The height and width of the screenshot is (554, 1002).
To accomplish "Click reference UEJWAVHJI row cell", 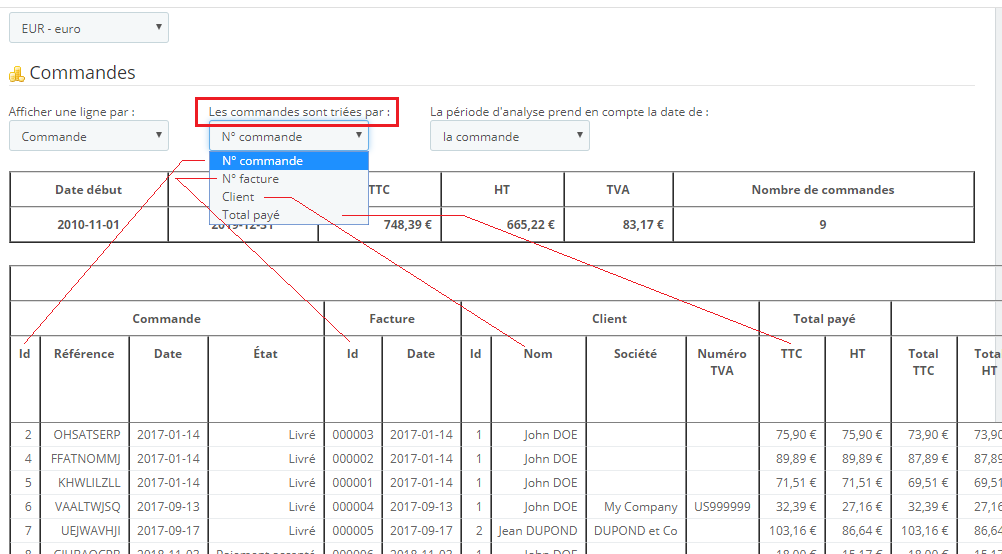I will (84, 530).
